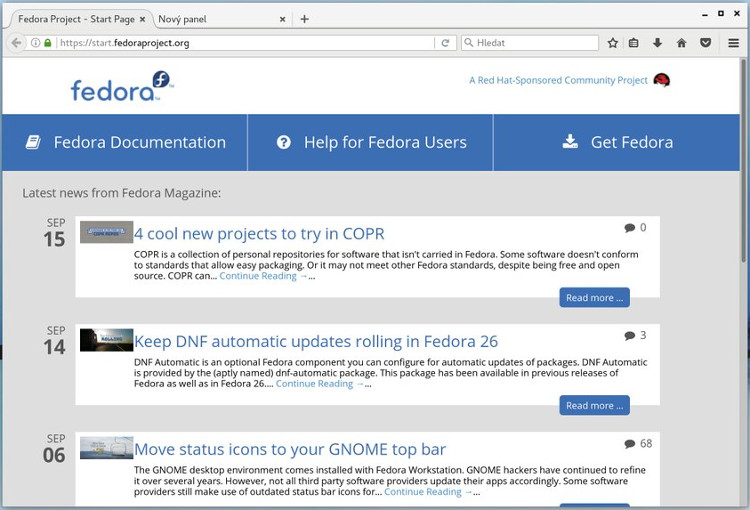750x510 pixels.
Task: Open article 4 cool new projects in COPR
Action: (x=259, y=233)
